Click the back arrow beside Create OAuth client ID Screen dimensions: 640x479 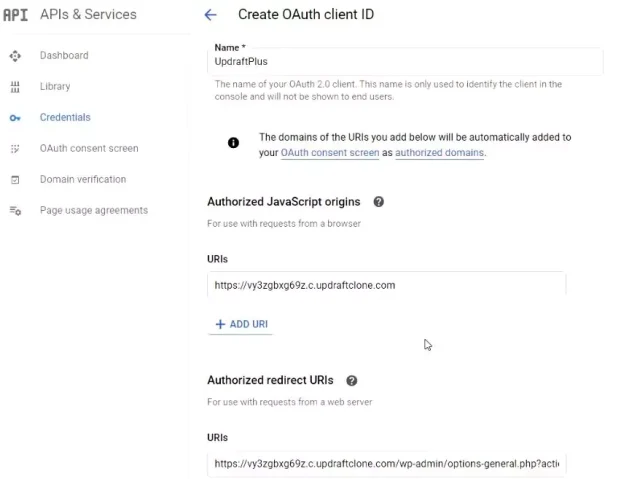coord(210,15)
